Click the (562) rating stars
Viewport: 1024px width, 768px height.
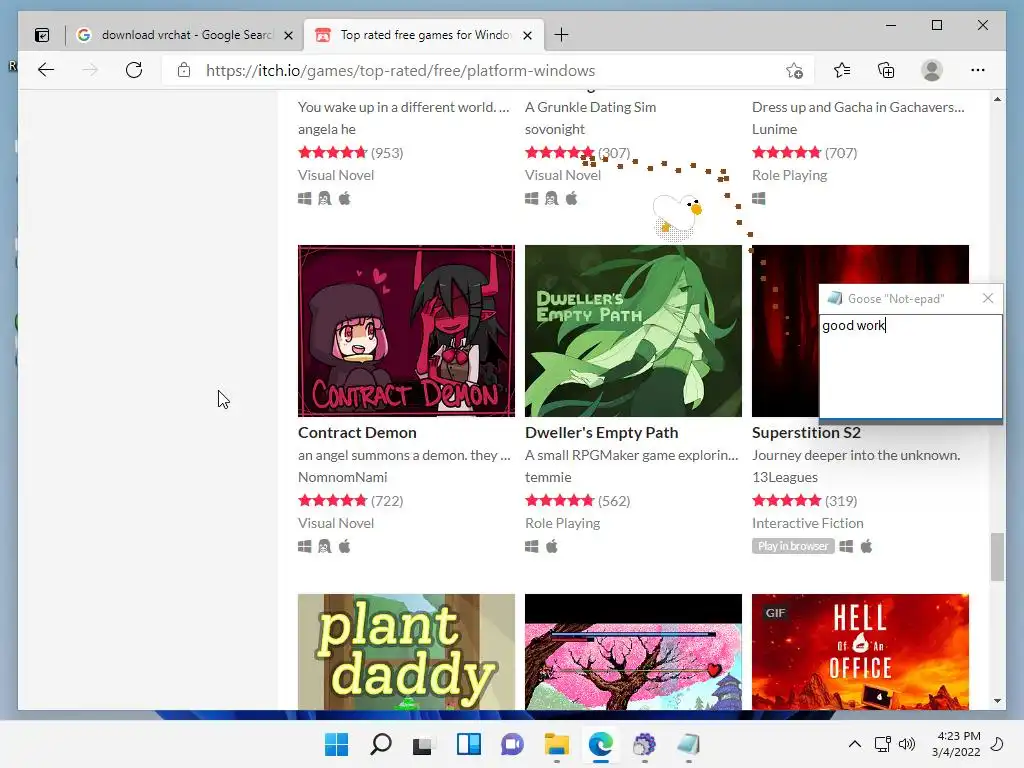click(560, 501)
